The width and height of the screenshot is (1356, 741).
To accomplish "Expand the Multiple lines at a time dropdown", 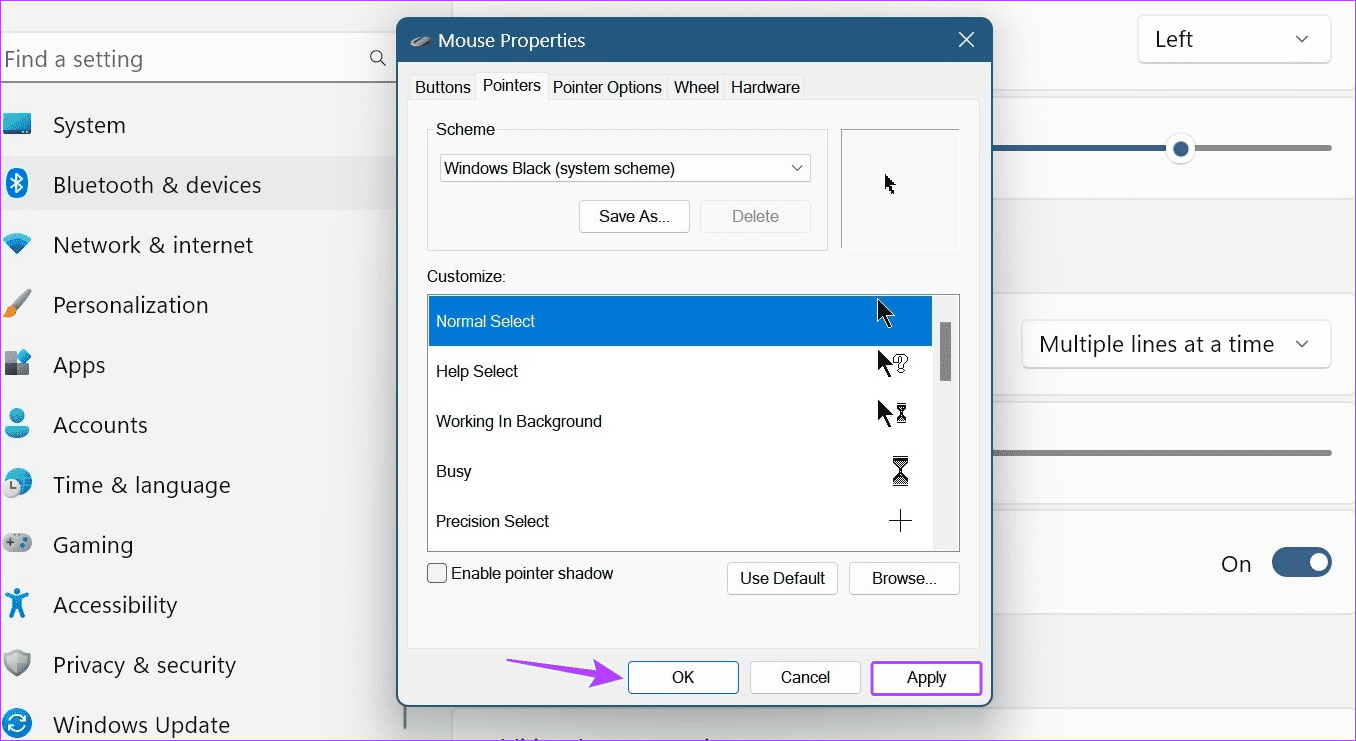I will (1176, 344).
